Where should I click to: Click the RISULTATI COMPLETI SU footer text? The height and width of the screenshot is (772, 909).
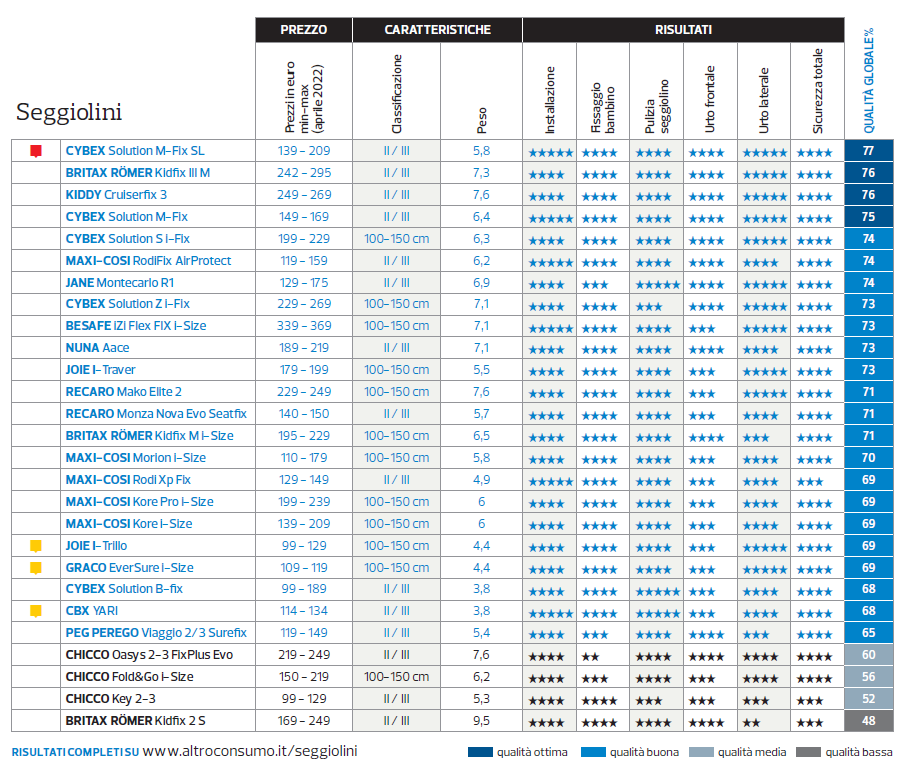pos(75,752)
